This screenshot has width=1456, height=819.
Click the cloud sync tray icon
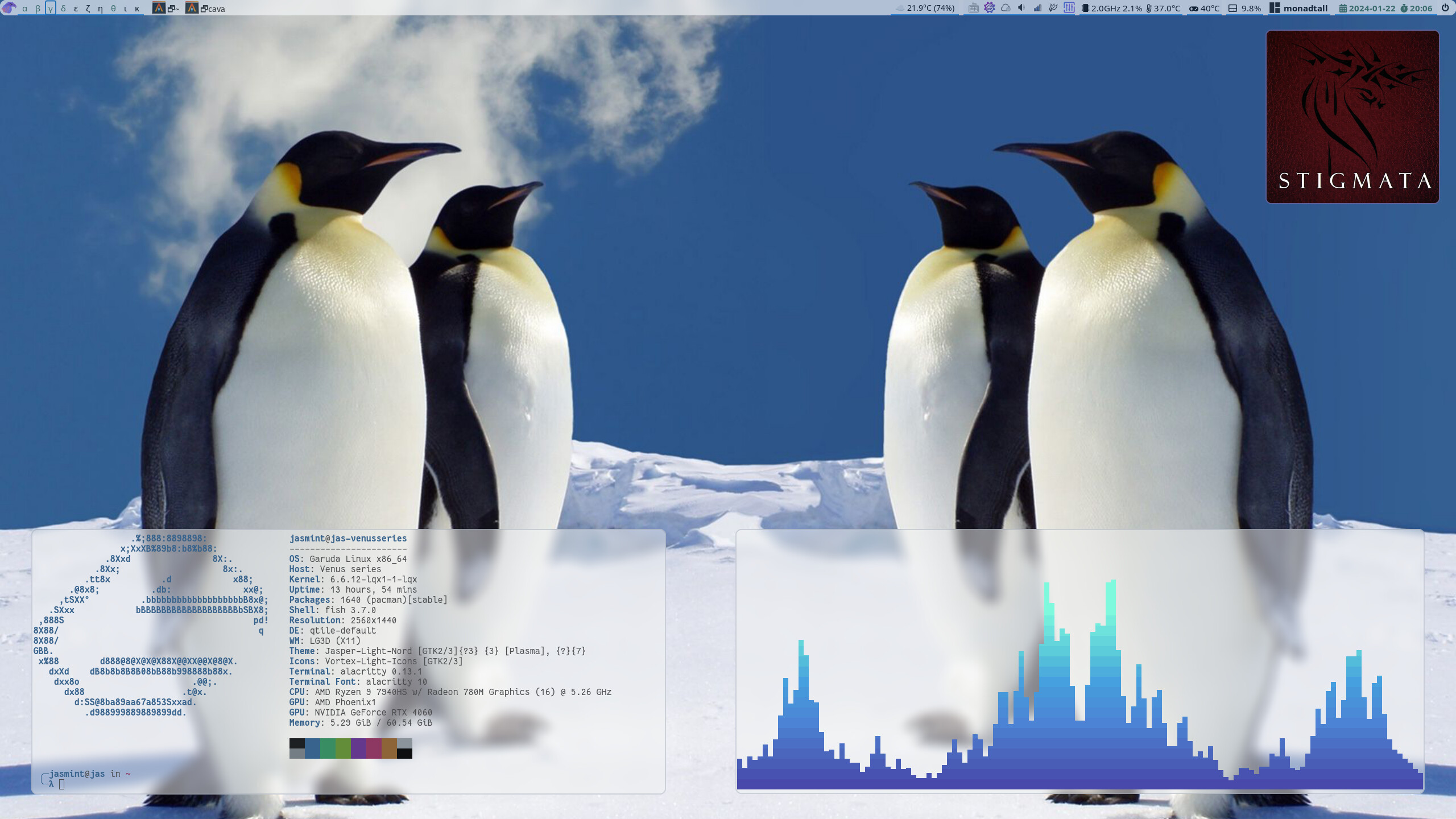(1006, 8)
